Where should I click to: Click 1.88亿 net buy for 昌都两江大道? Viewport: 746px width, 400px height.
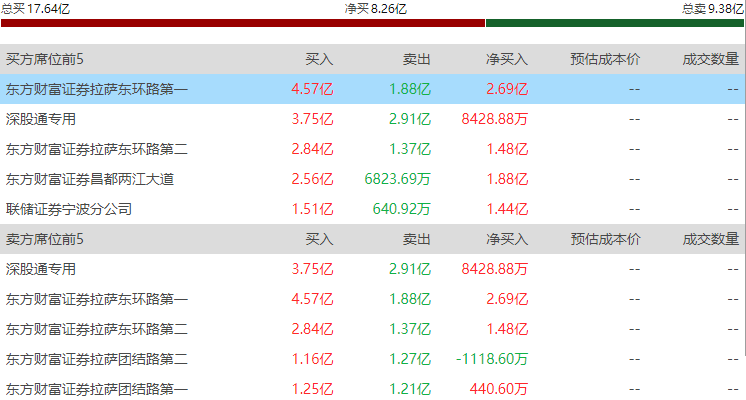point(507,179)
